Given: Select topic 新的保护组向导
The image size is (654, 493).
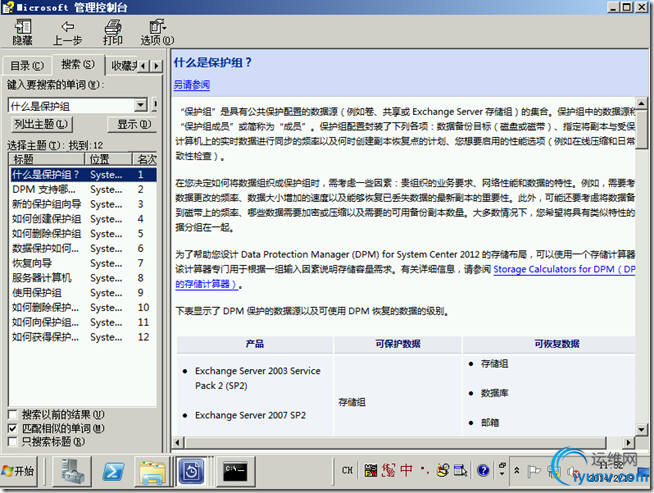Looking at the screenshot, I should [x=83, y=204].
